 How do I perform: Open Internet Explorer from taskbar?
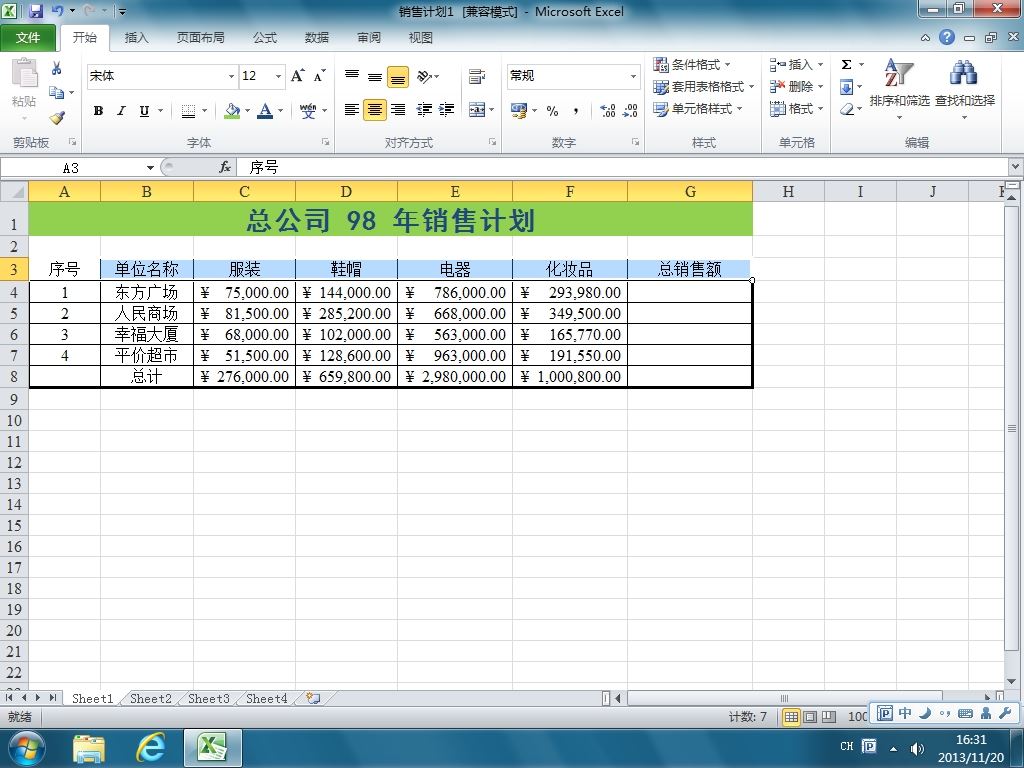[150, 748]
